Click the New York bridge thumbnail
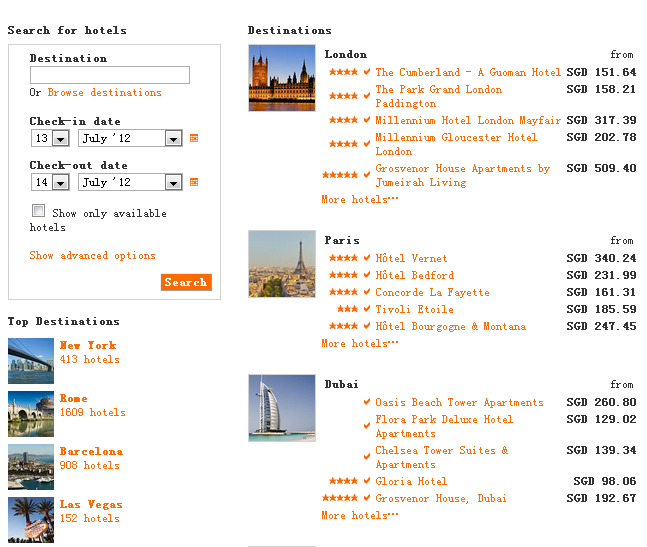 click(31, 361)
